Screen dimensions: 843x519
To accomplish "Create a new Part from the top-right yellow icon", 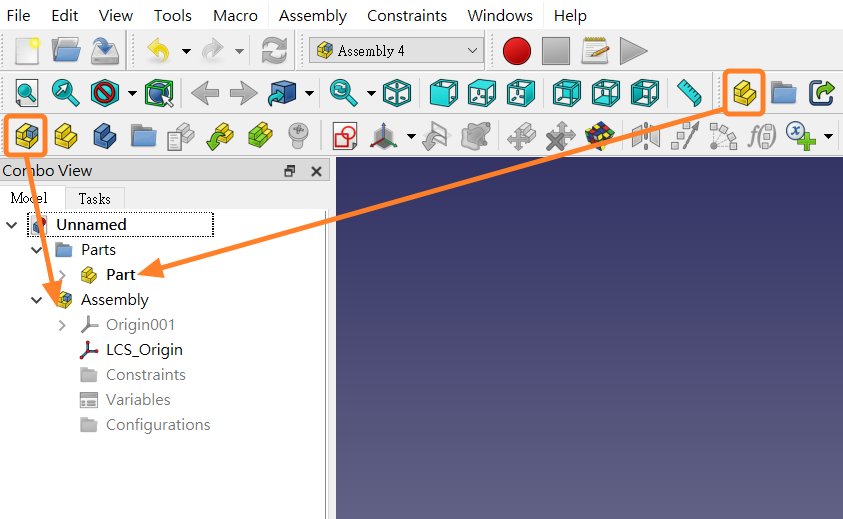I will click(744, 93).
